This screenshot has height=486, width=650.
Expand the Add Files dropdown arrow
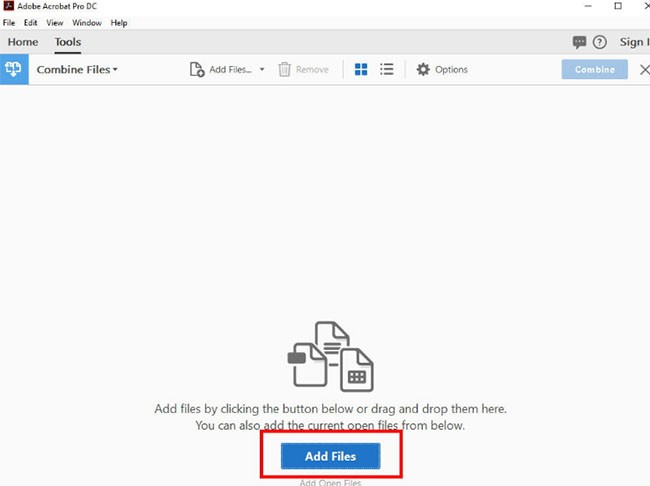click(262, 70)
